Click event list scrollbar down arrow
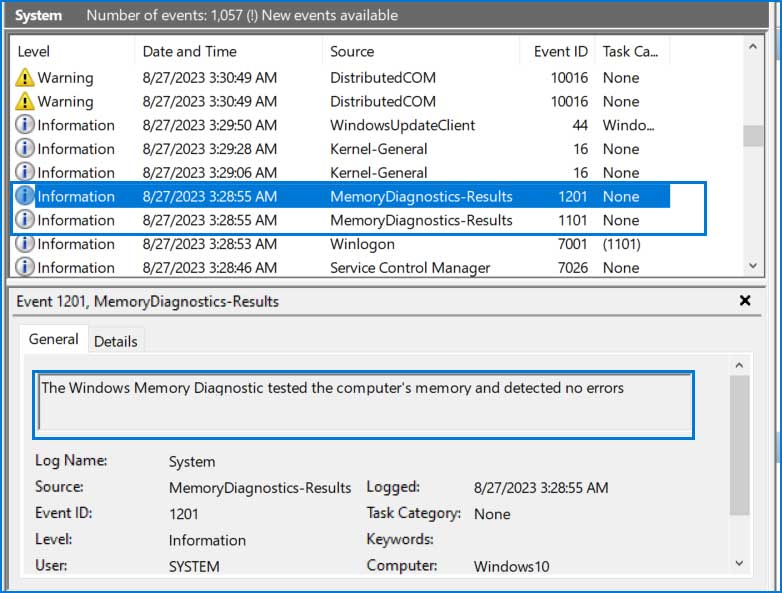Image resolution: width=782 pixels, height=593 pixels. click(x=753, y=266)
